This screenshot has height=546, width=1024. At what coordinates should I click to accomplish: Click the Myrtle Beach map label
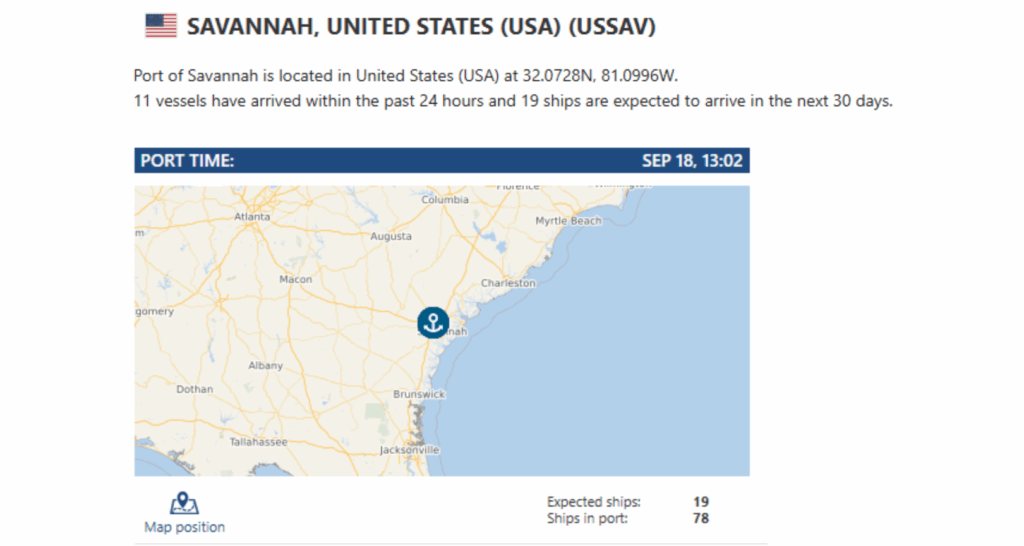coord(568,221)
